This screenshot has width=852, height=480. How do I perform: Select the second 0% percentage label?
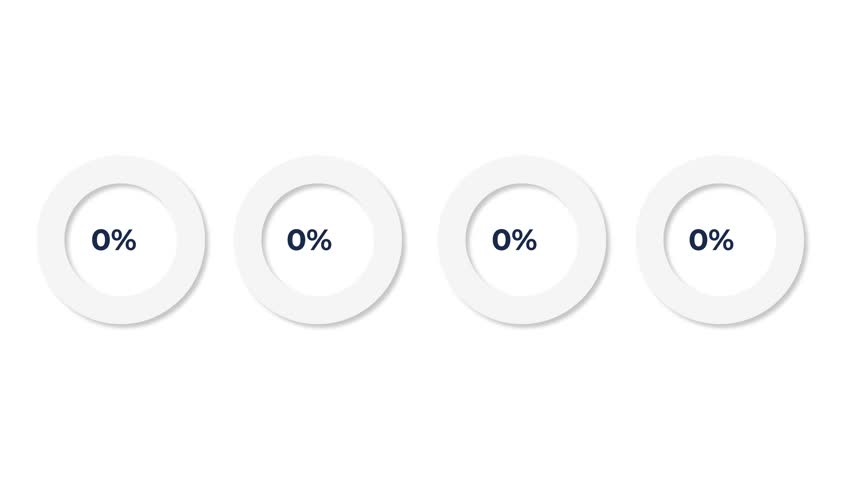pyautogui.click(x=309, y=240)
